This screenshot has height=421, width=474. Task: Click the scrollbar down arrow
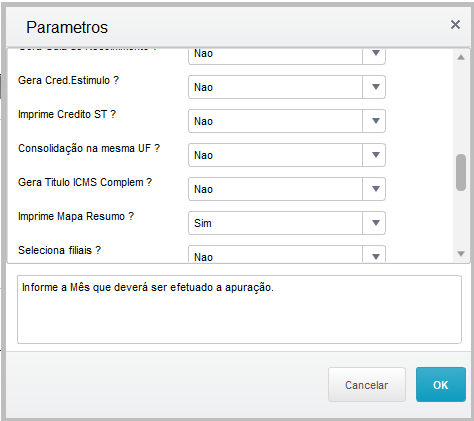coord(461,254)
